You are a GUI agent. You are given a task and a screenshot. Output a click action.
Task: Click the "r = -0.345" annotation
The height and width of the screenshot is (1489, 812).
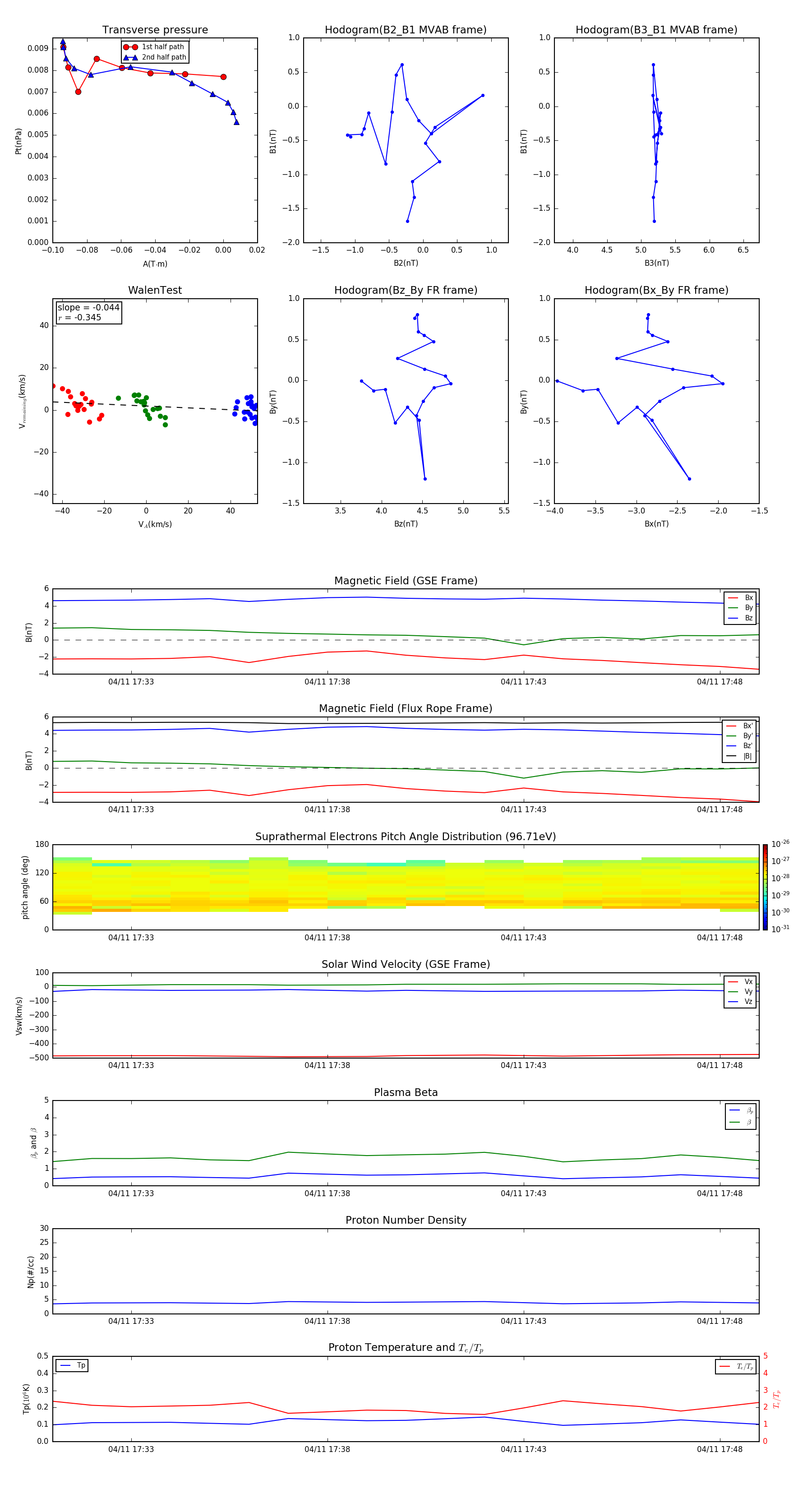pyautogui.click(x=80, y=317)
